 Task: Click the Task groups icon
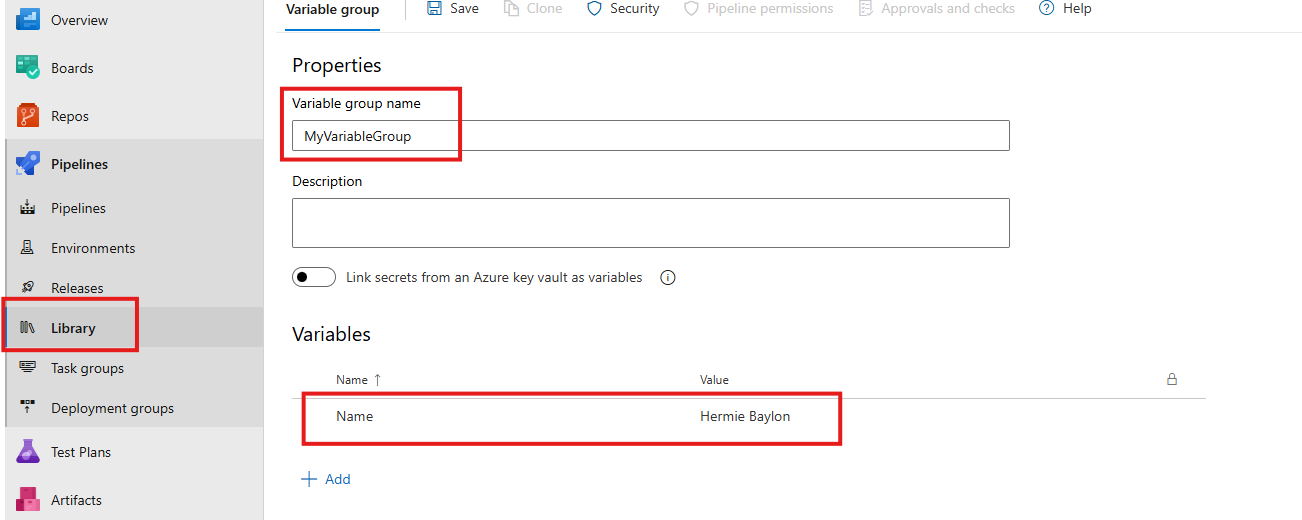point(28,368)
